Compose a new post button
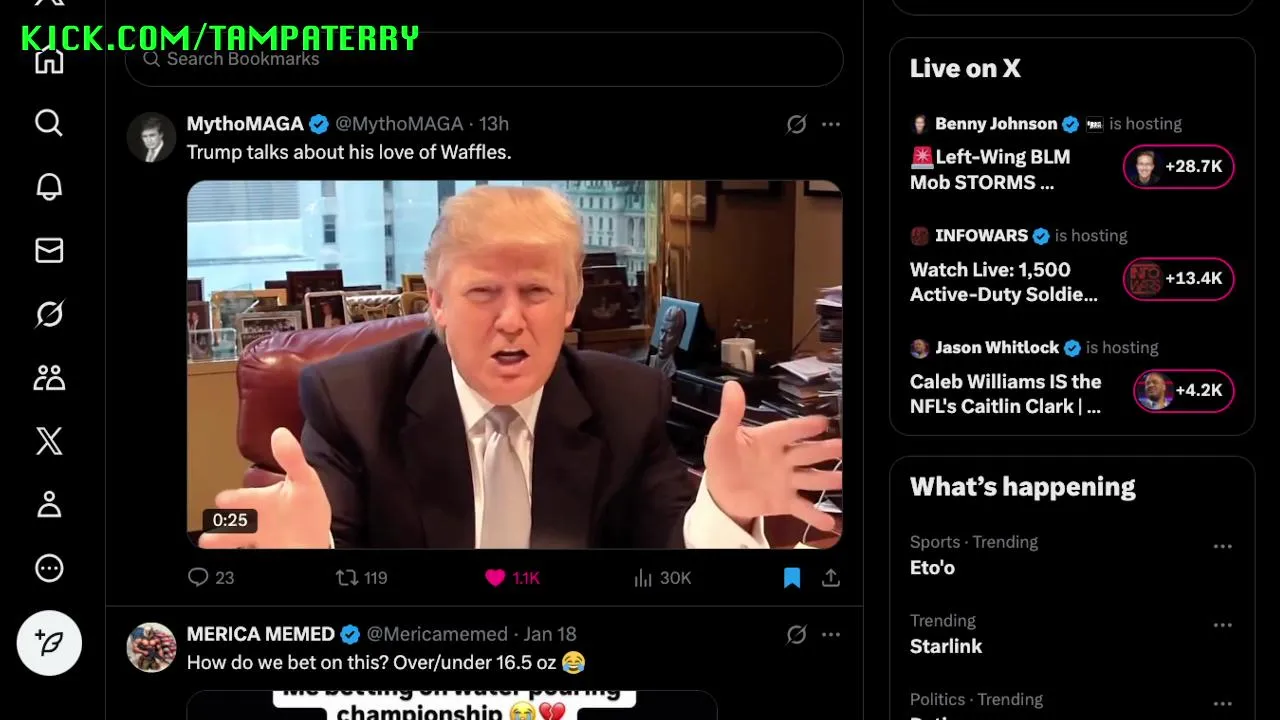 [49, 643]
